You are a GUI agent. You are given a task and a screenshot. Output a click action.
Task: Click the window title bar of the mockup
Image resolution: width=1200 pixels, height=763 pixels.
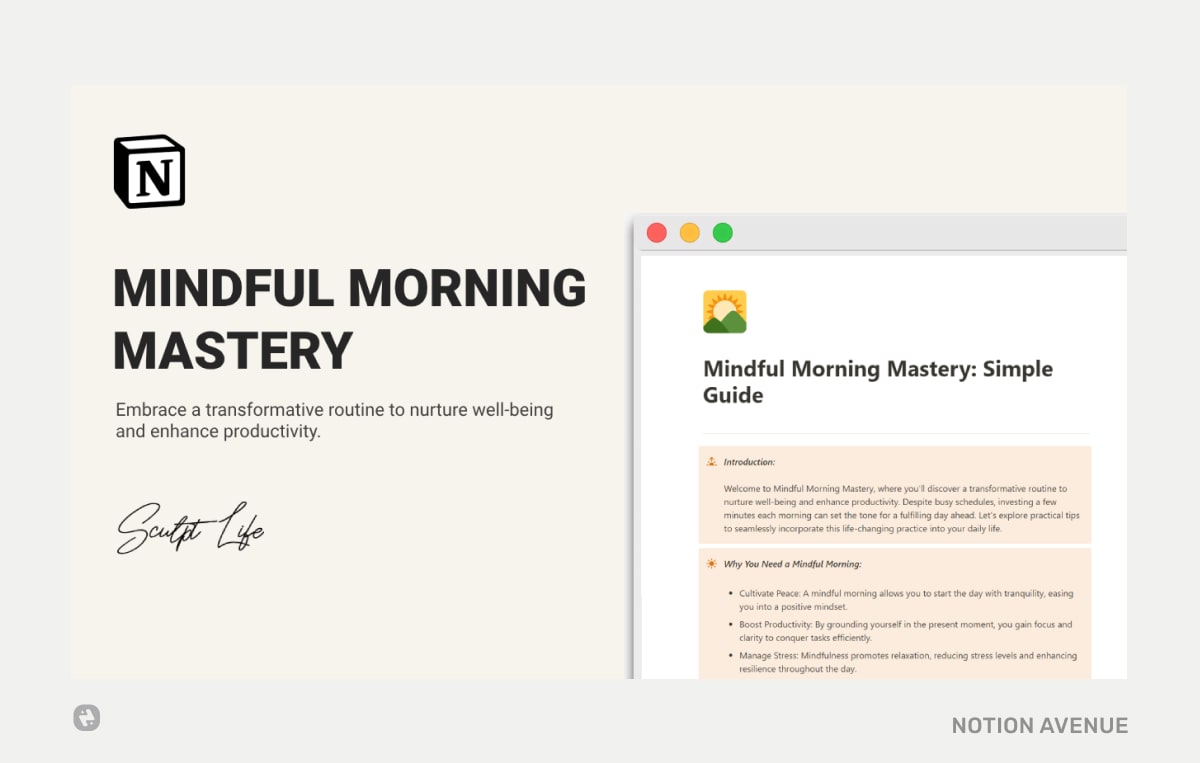[x=900, y=232]
